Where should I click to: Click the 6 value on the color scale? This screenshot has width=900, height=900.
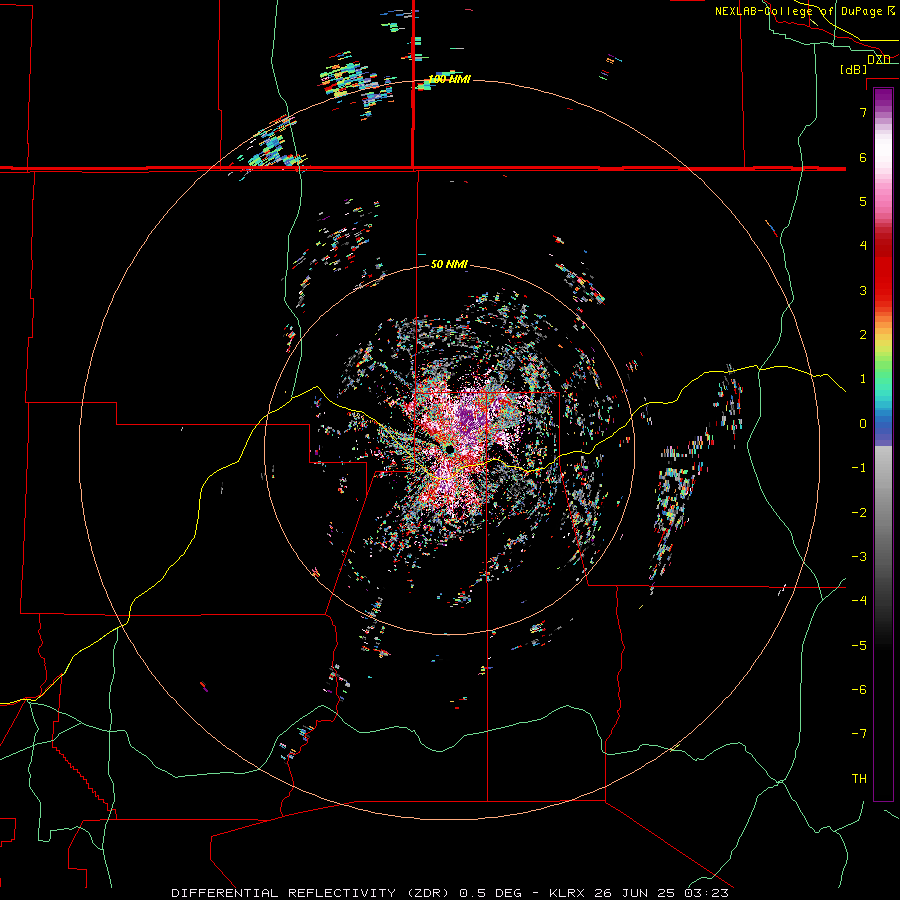tap(863, 157)
